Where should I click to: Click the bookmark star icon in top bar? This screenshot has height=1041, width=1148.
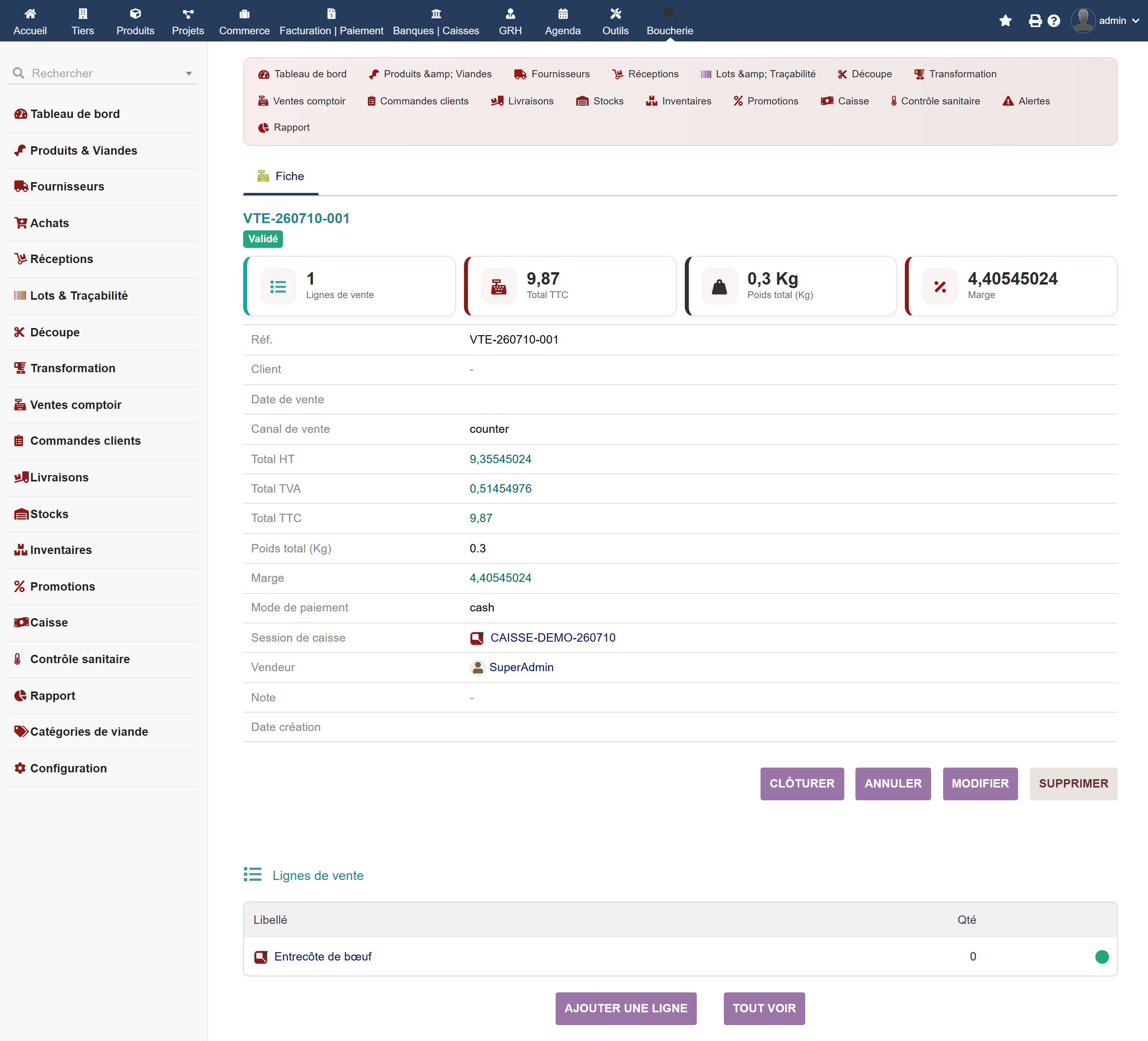click(1006, 20)
